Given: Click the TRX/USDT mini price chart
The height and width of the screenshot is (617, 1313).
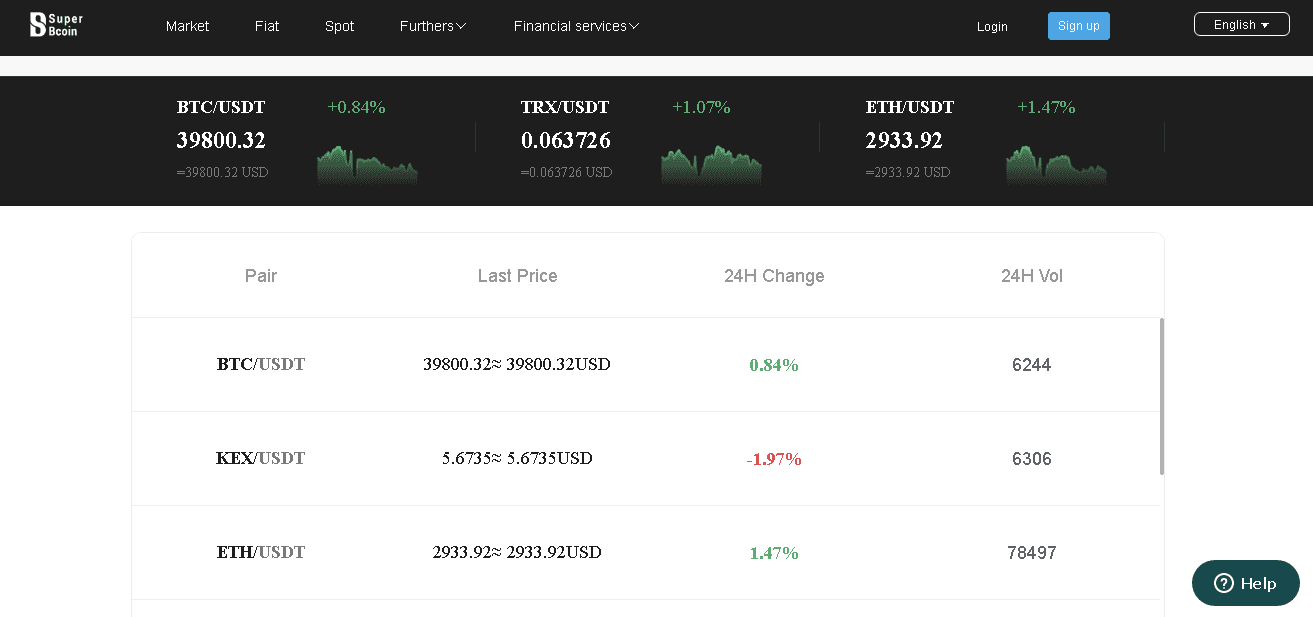Looking at the screenshot, I should click(x=711, y=165).
